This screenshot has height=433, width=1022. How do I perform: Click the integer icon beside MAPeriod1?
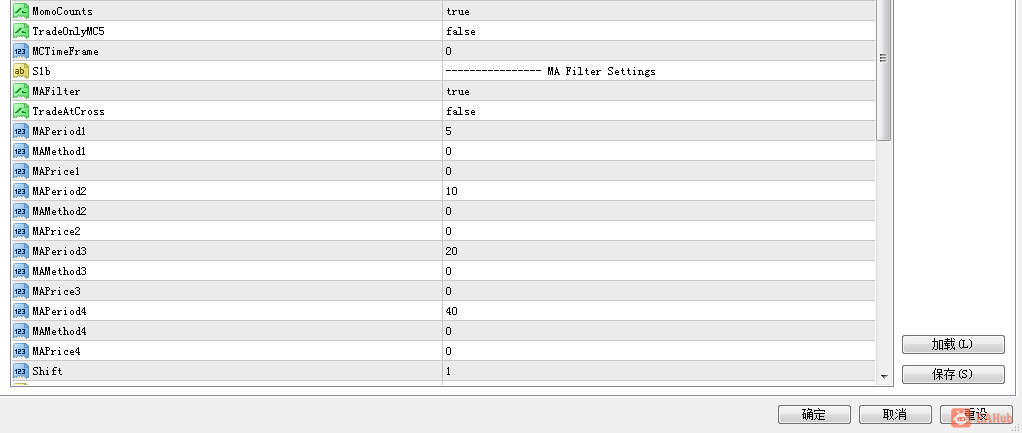21,131
